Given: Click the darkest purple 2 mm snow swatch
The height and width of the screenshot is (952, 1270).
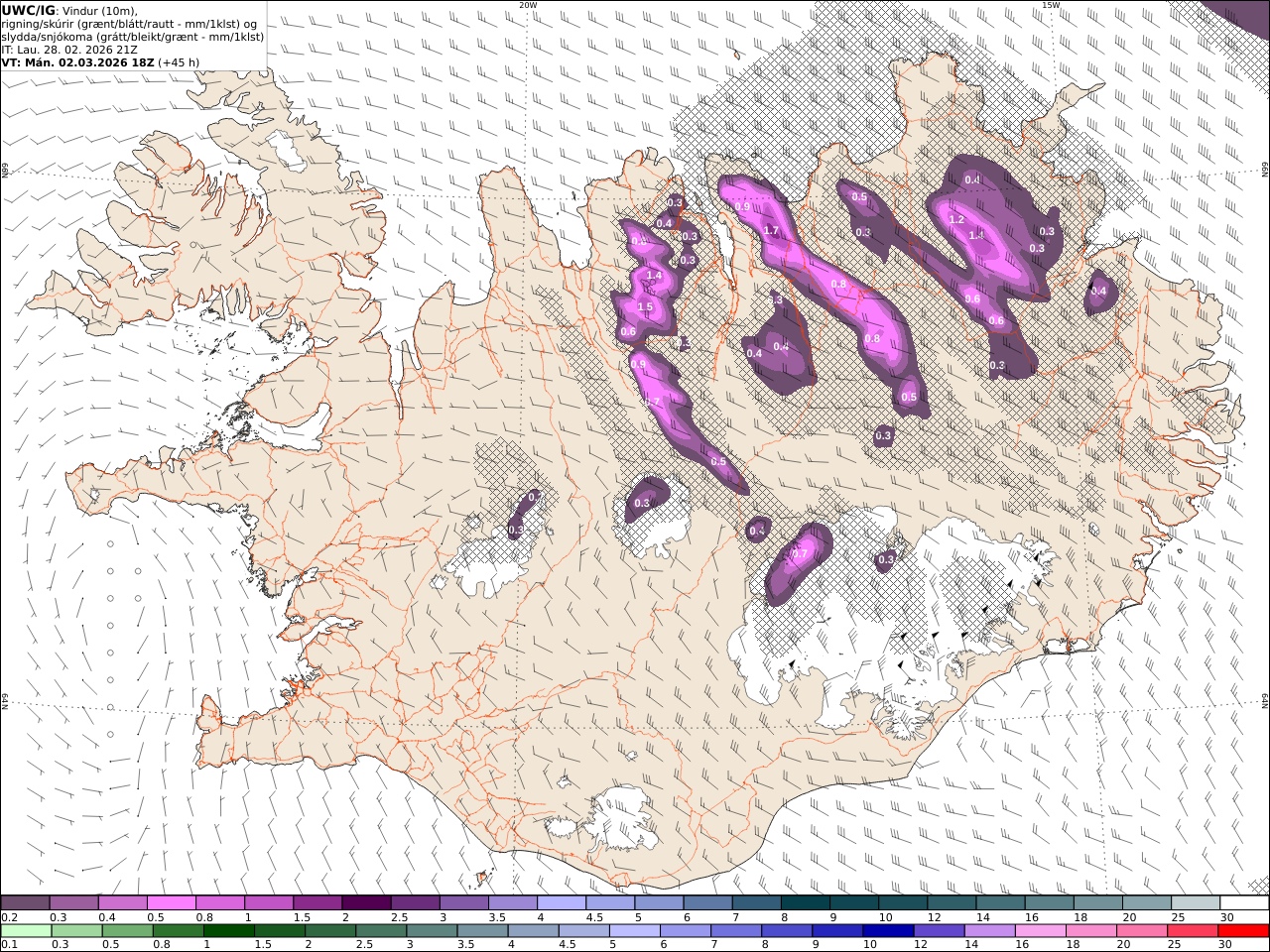Looking at the screenshot, I should pos(366,903).
